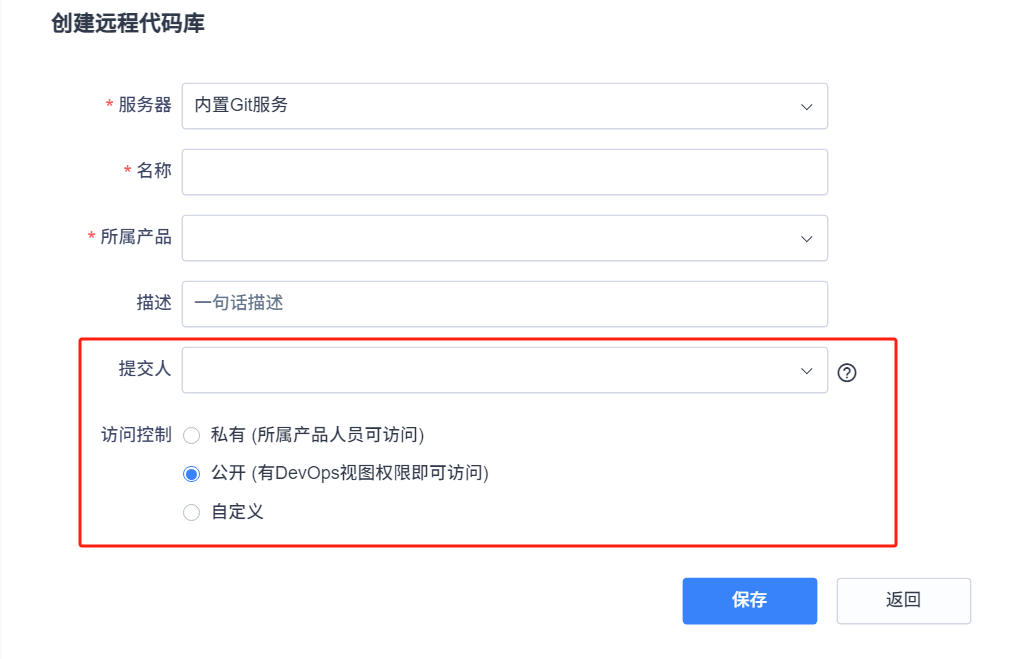1025x659 pixels.
Task: Click the 创建远程代码库 page heading
Action: coord(128,24)
